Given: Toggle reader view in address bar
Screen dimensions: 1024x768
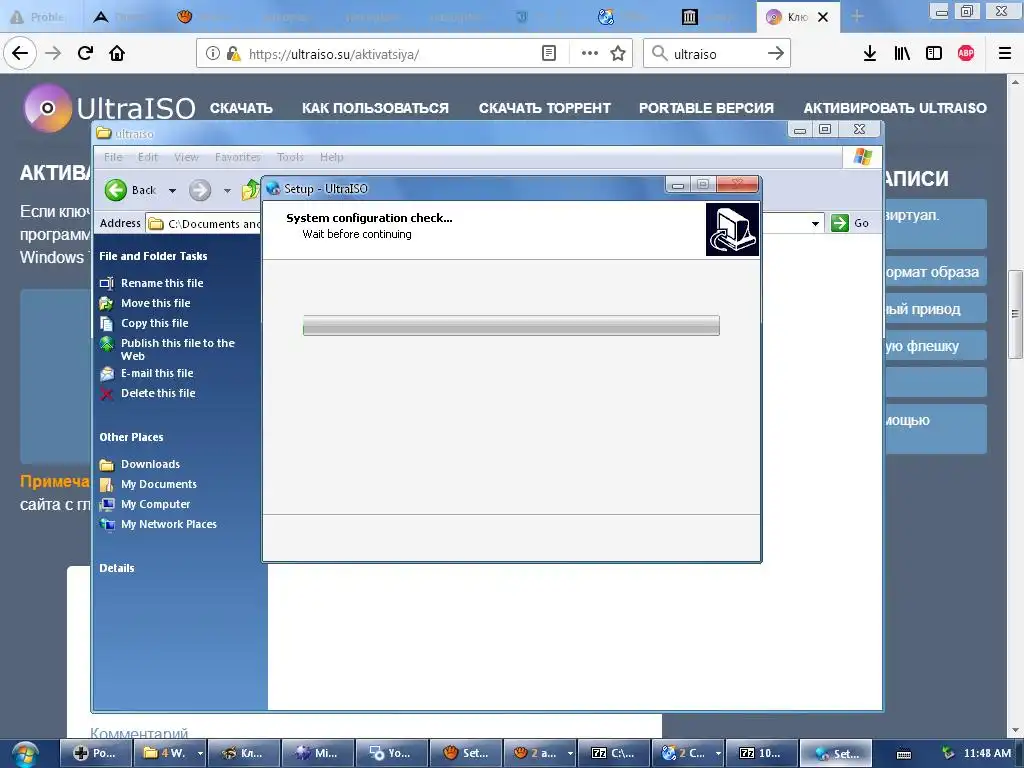Looking at the screenshot, I should tap(549, 54).
